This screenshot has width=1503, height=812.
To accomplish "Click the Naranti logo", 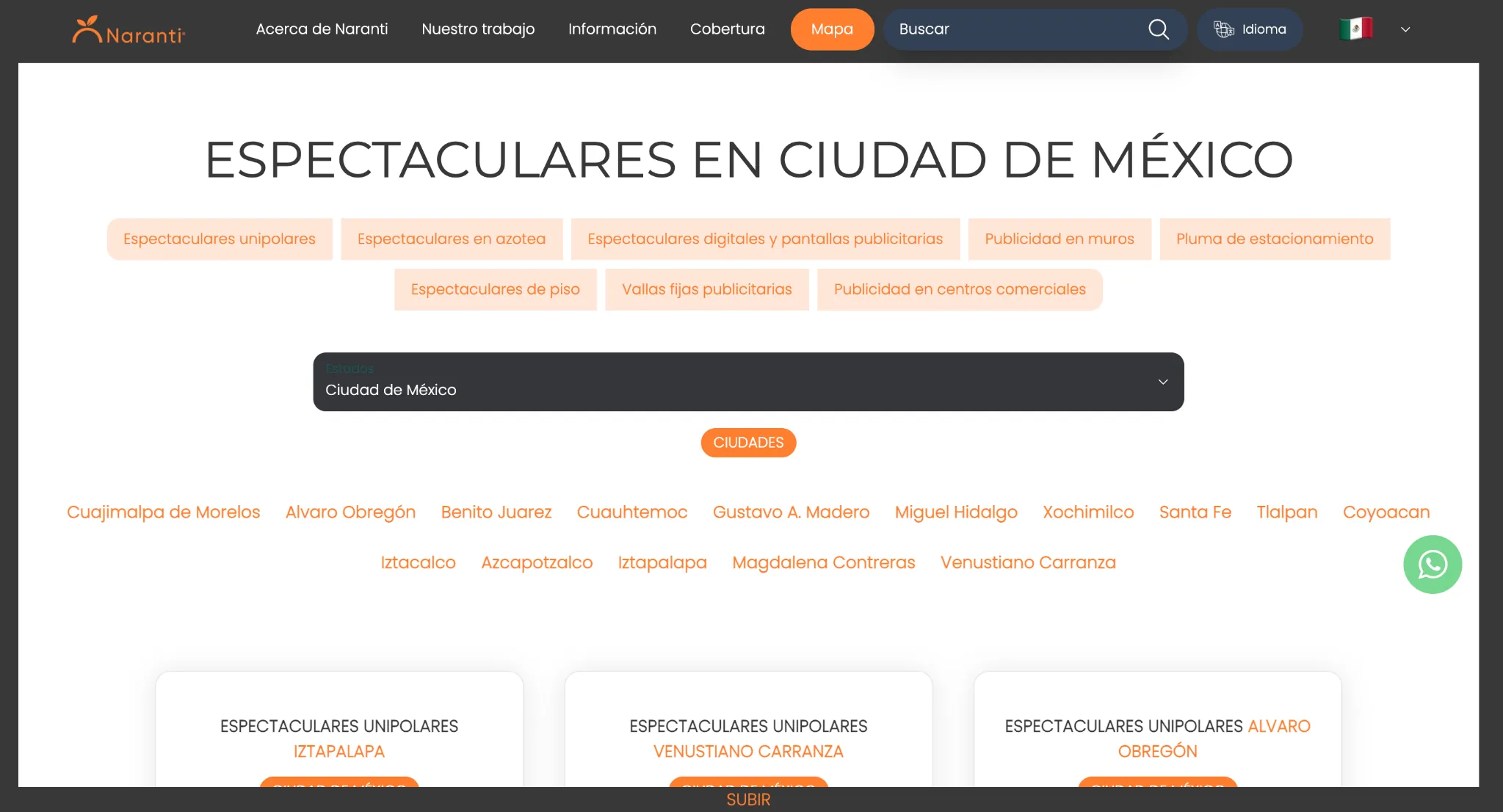I will coord(128,29).
